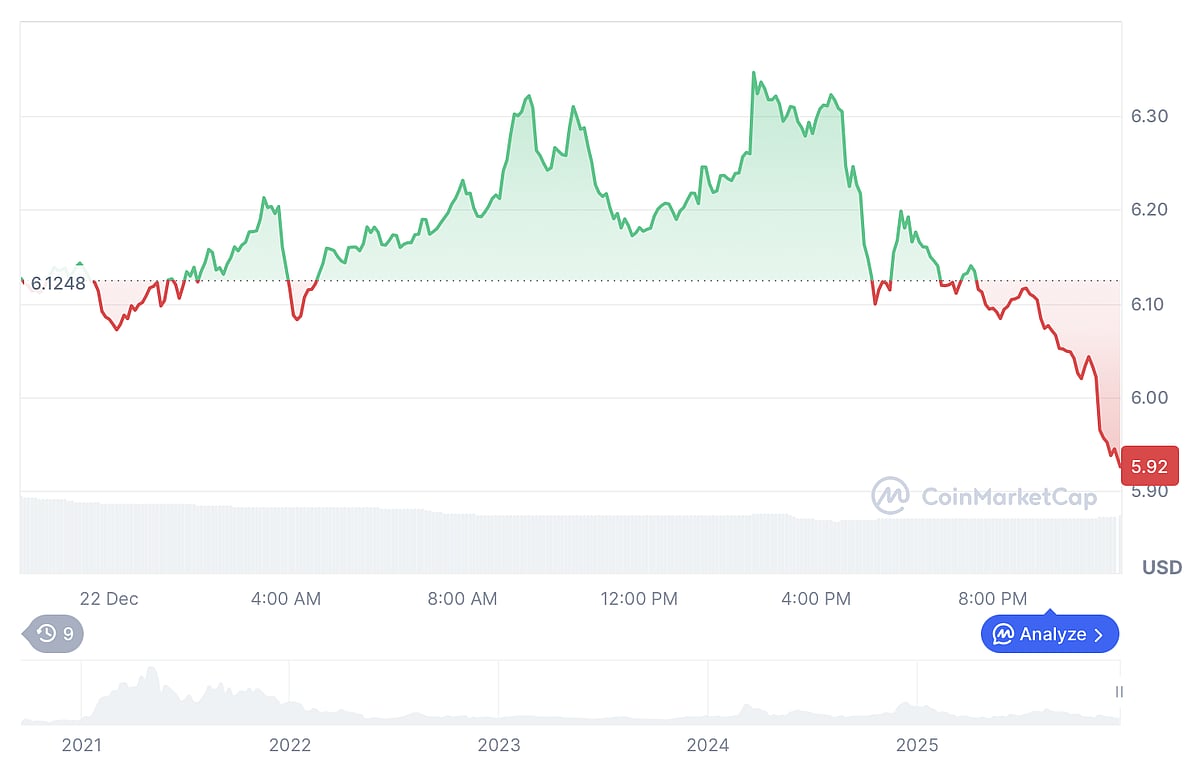Click the chevron arrow in the Analyze button
Screen dimensions: 1200x777
(1100, 634)
